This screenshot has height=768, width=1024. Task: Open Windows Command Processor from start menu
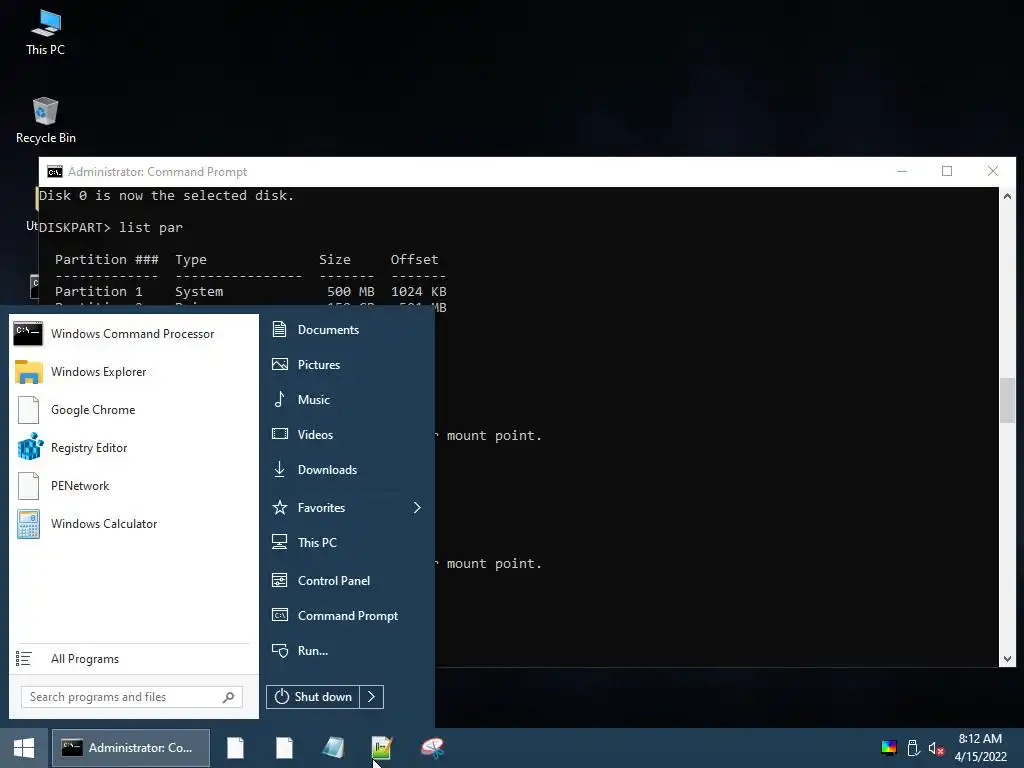click(x=133, y=334)
